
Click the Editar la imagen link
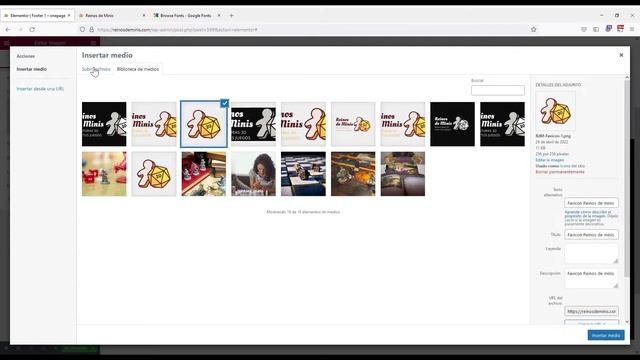point(550,160)
